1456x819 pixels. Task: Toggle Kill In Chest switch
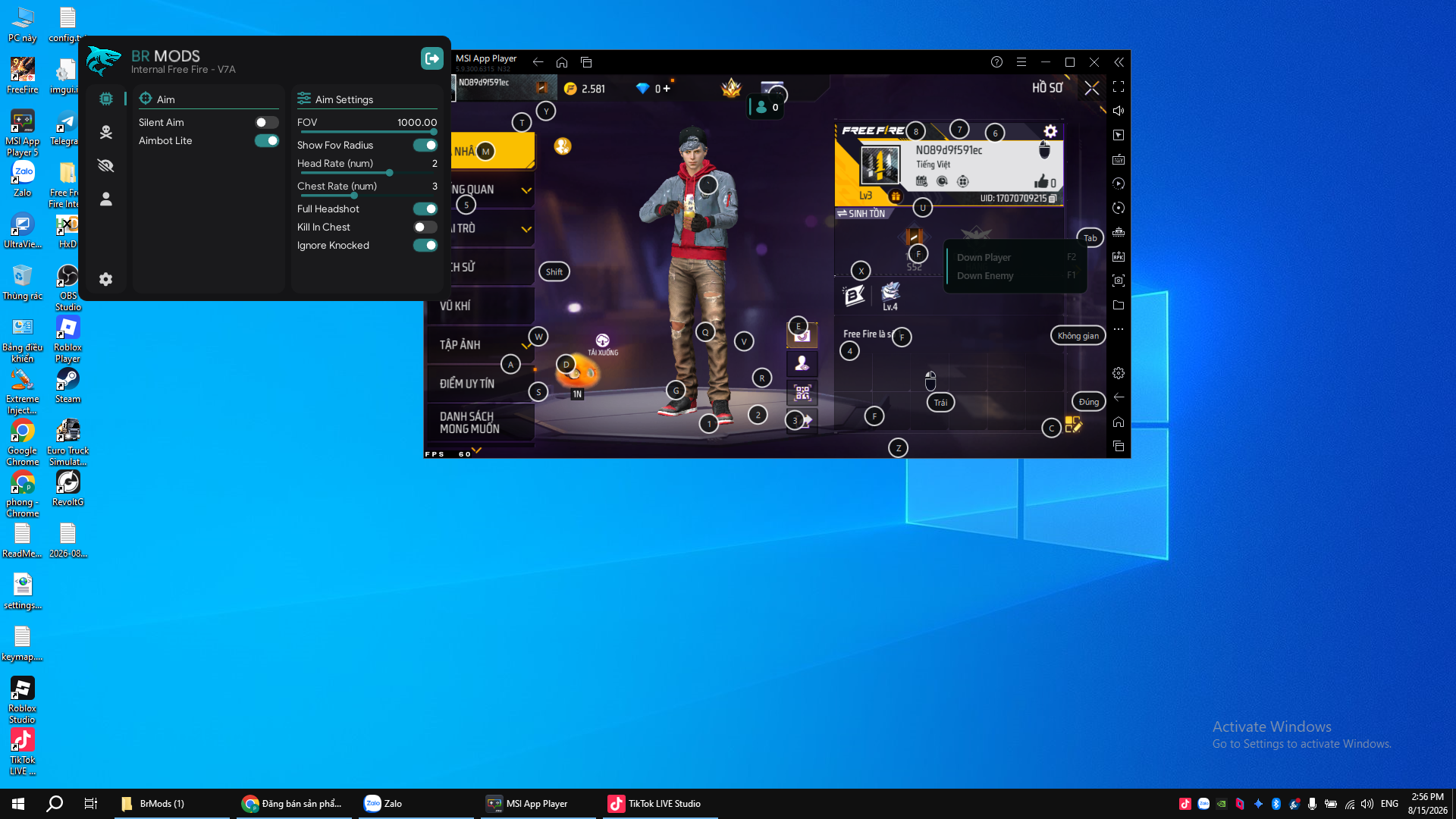click(425, 227)
